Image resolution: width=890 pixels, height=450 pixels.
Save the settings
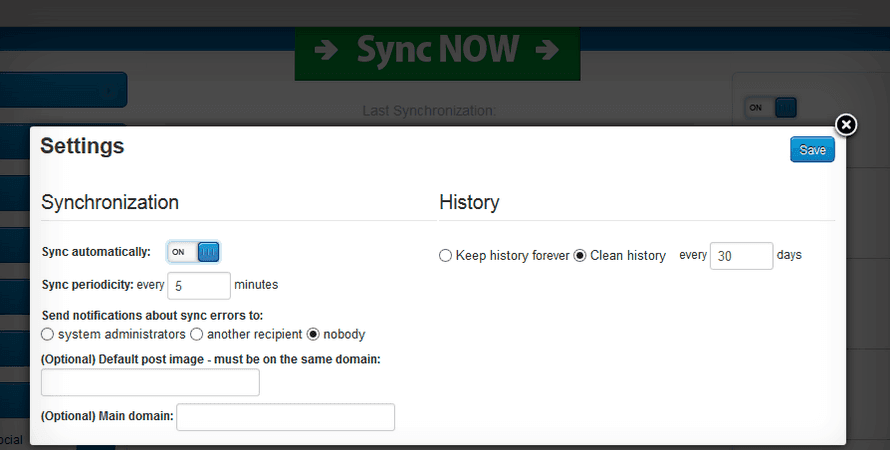(812, 150)
